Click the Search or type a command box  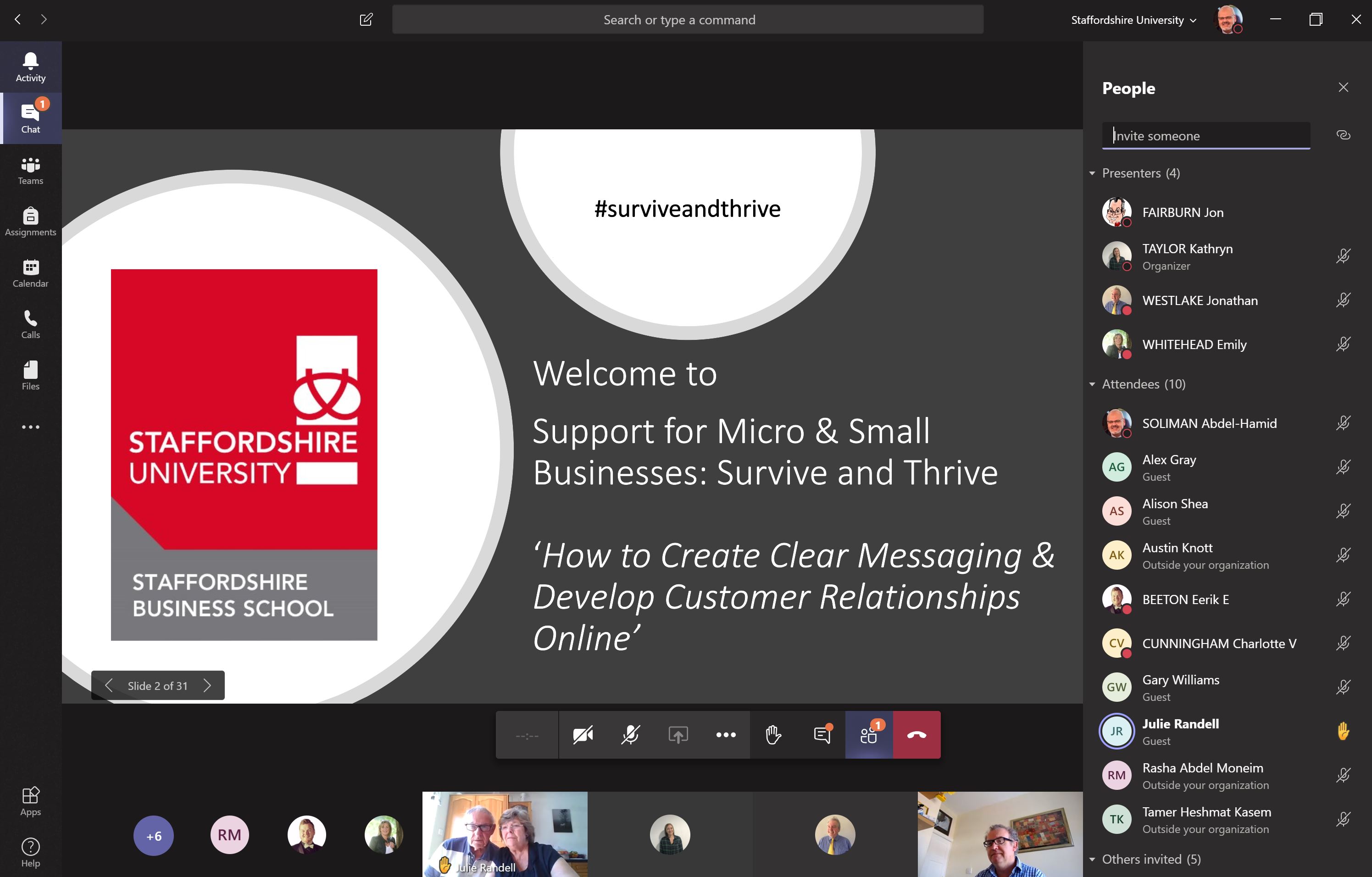point(687,20)
